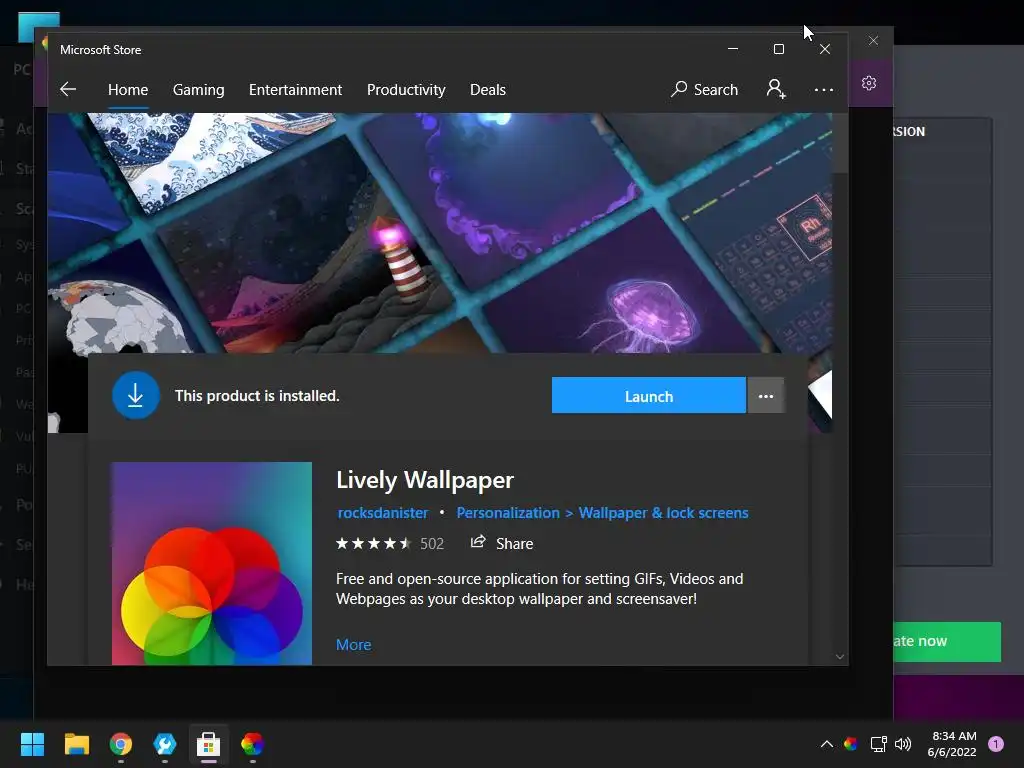Open the account sign-in icon
Image resolution: width=1024 pixels, height=768 pixels.
(x=776, y=89)
